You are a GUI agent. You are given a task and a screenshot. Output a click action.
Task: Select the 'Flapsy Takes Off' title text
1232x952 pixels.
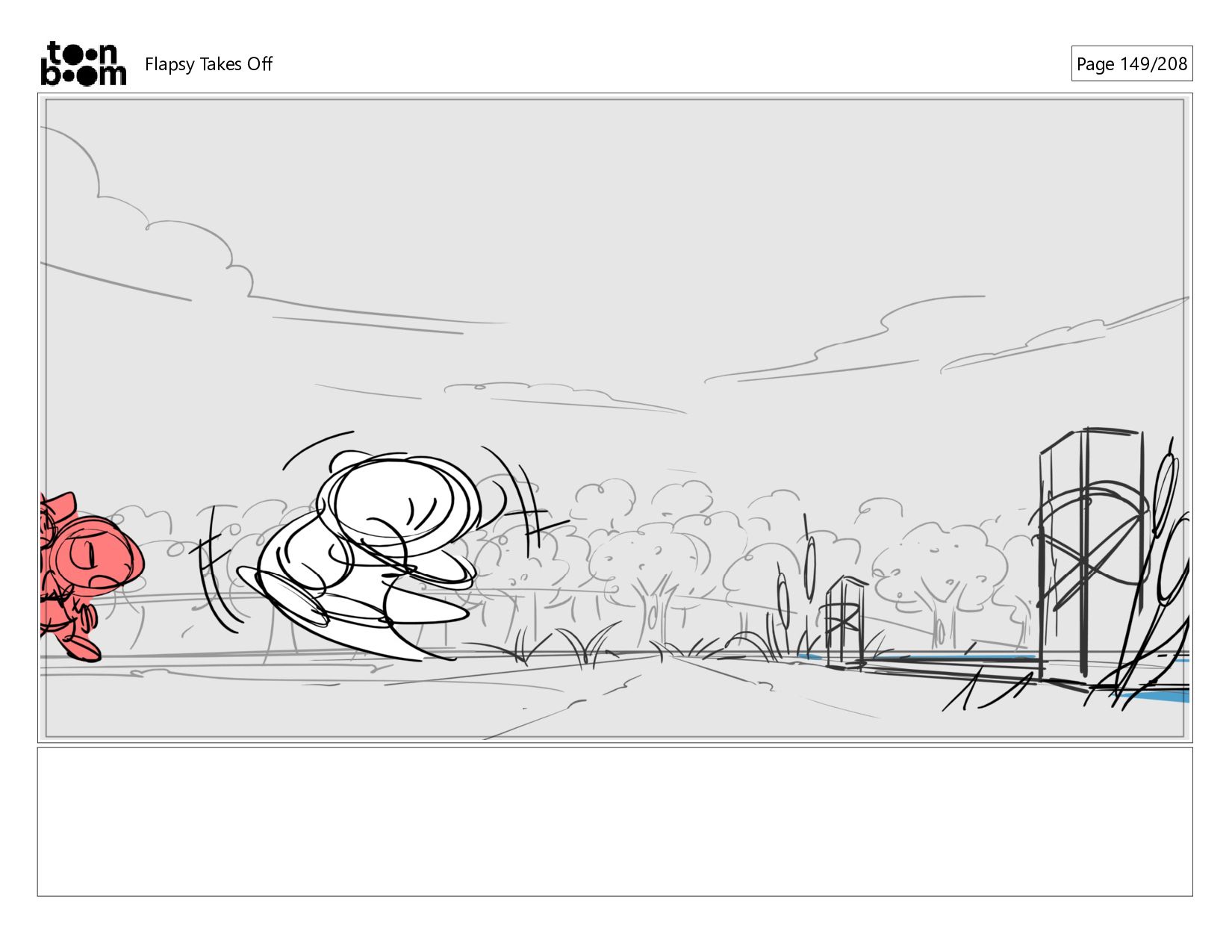[208, 64]
